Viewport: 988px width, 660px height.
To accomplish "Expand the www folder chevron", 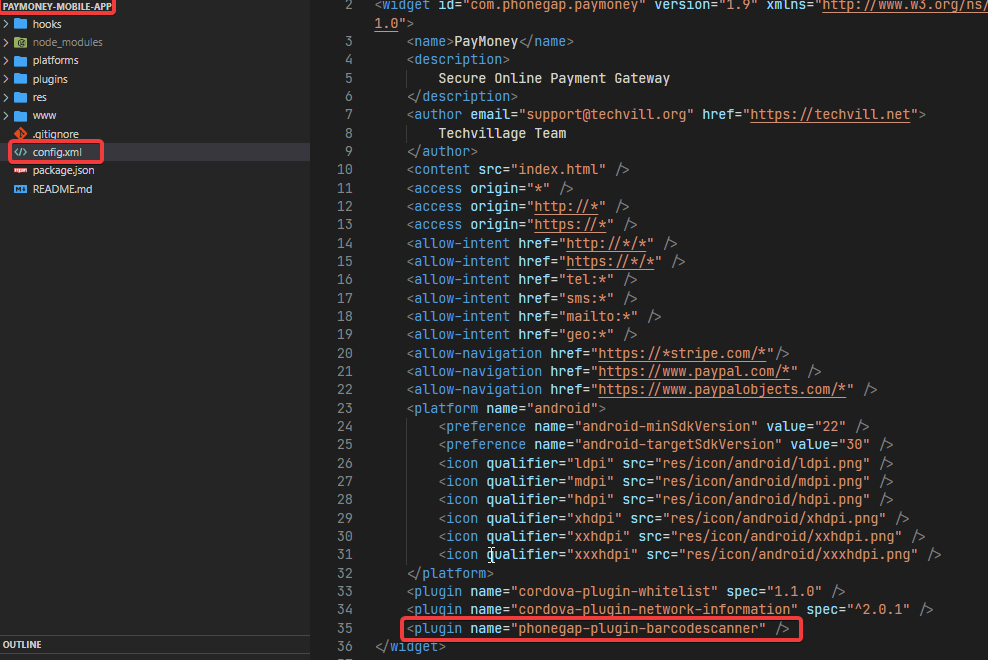I will (7, 116).
